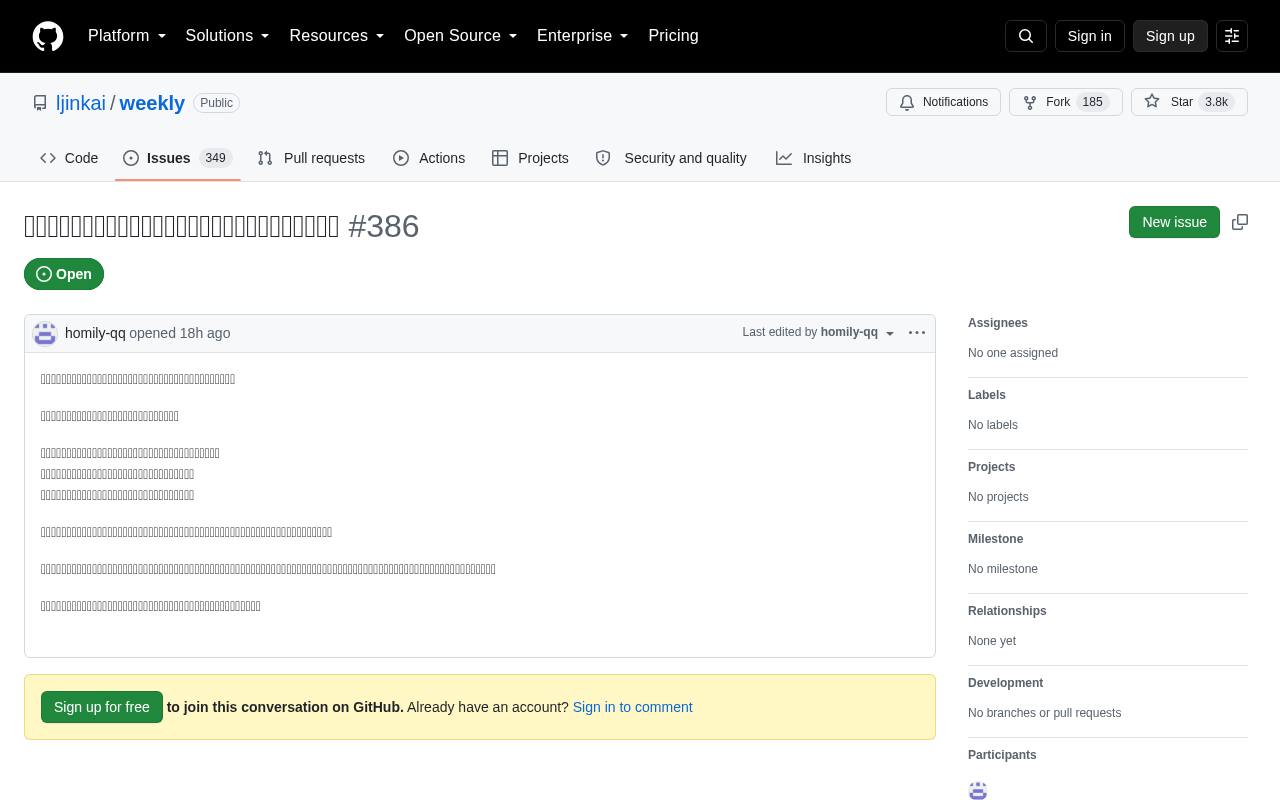Copy issue link using the copy icon
This screenshot has height=800, width=1280.
point(1240,222)
